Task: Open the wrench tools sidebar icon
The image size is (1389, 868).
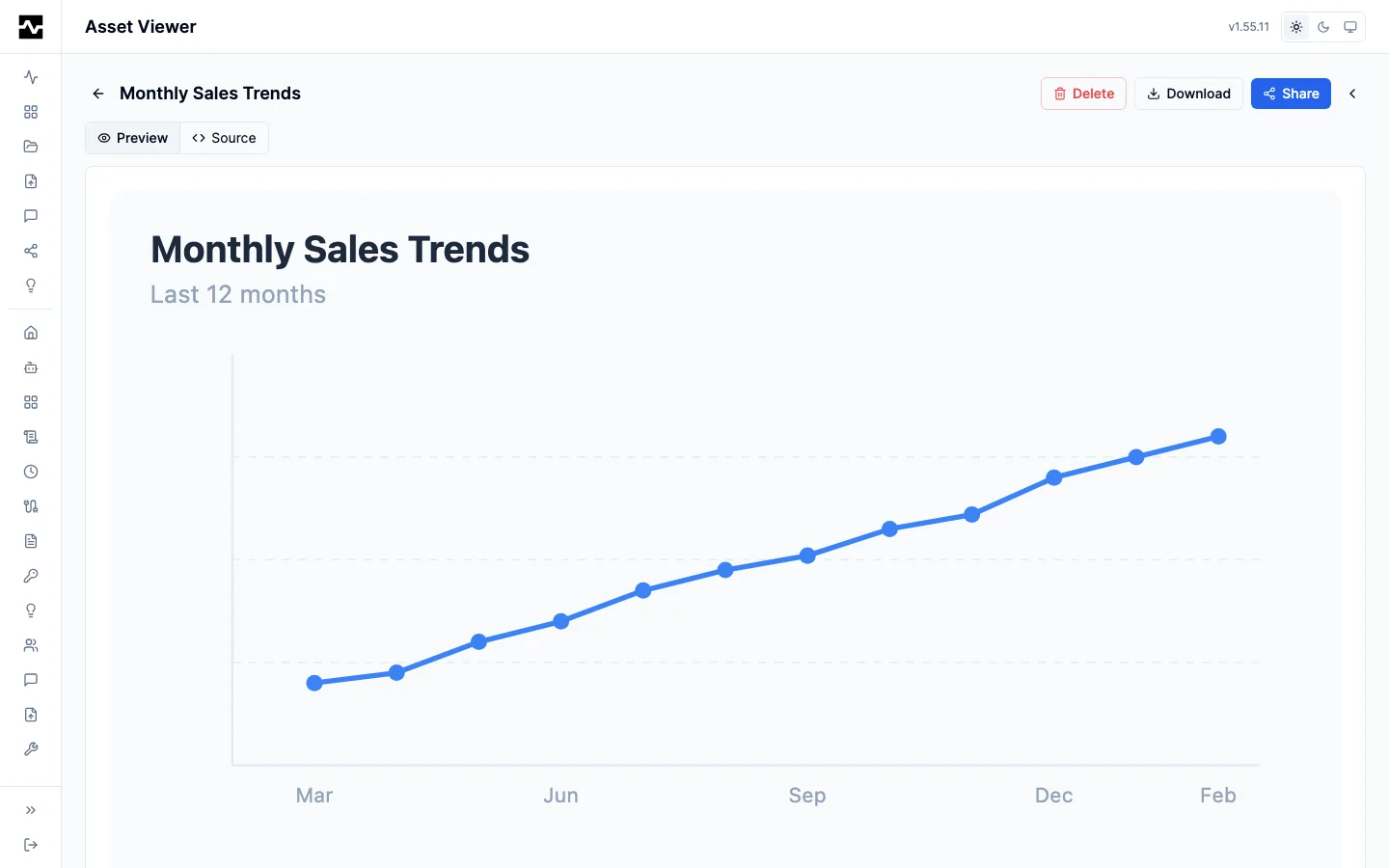Action: 31,749
